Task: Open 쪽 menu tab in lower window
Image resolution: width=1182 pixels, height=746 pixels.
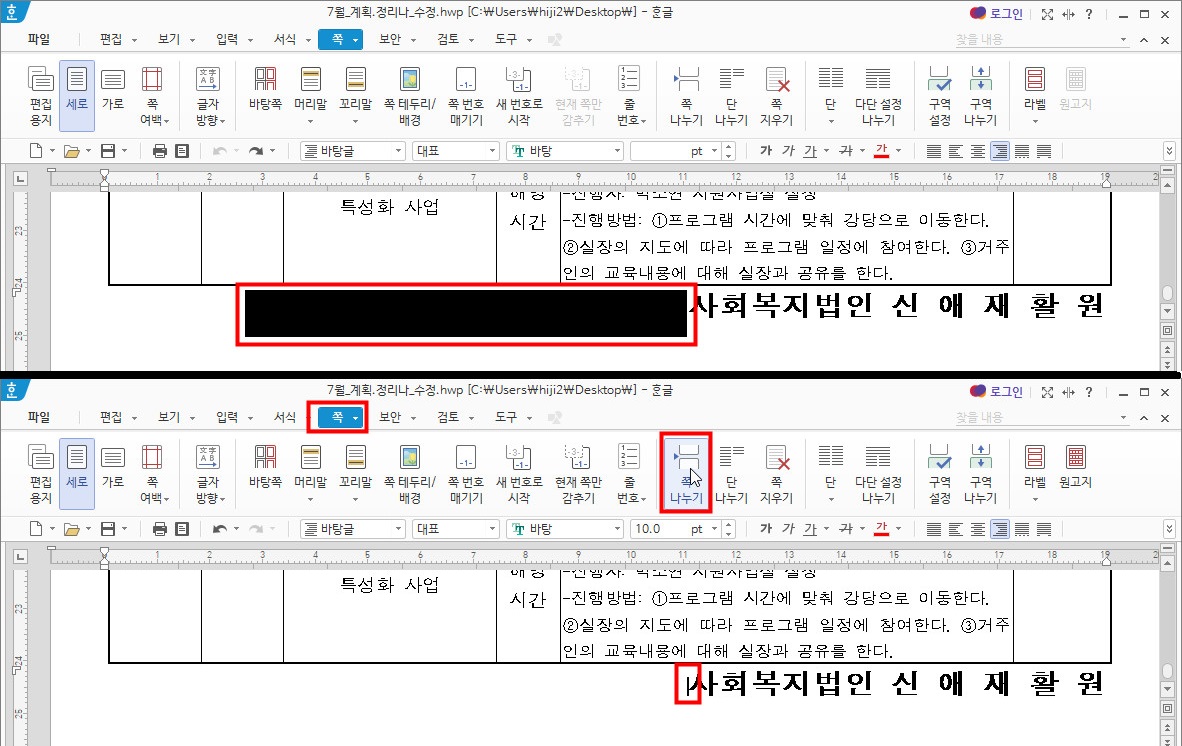Action: (x=340, y=417)
